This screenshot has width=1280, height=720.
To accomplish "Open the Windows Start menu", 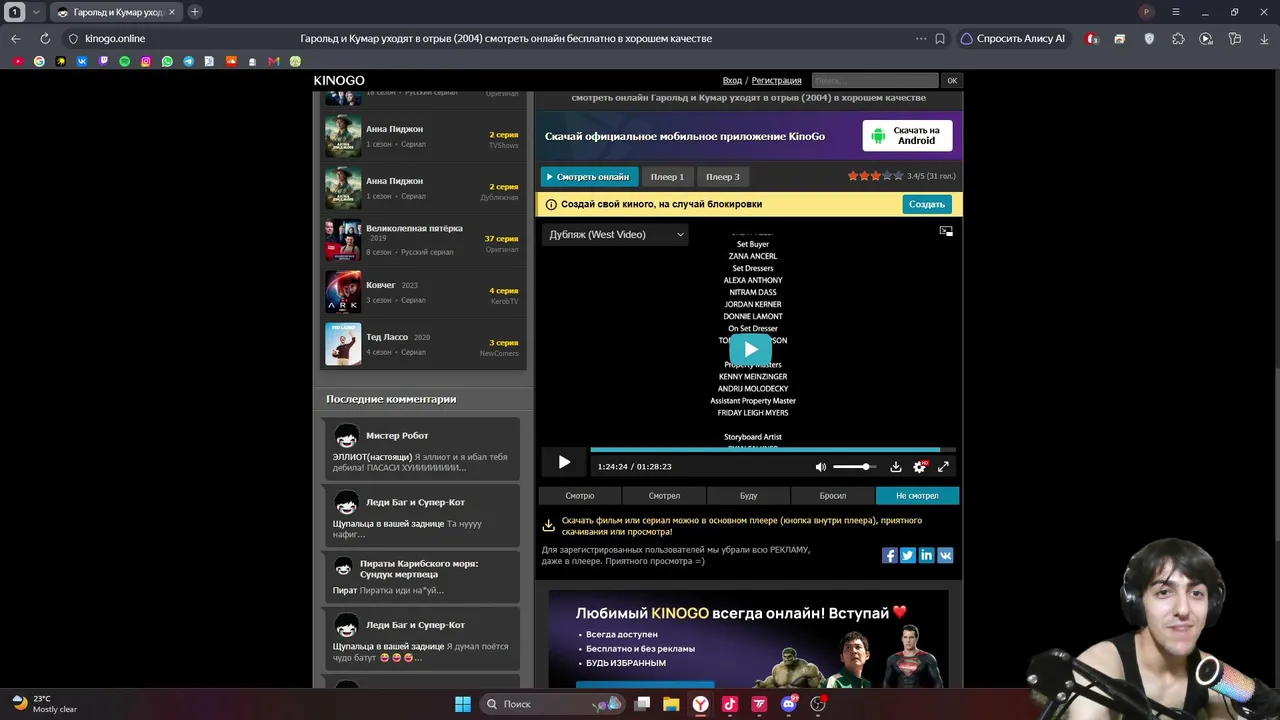I will 463,704.
